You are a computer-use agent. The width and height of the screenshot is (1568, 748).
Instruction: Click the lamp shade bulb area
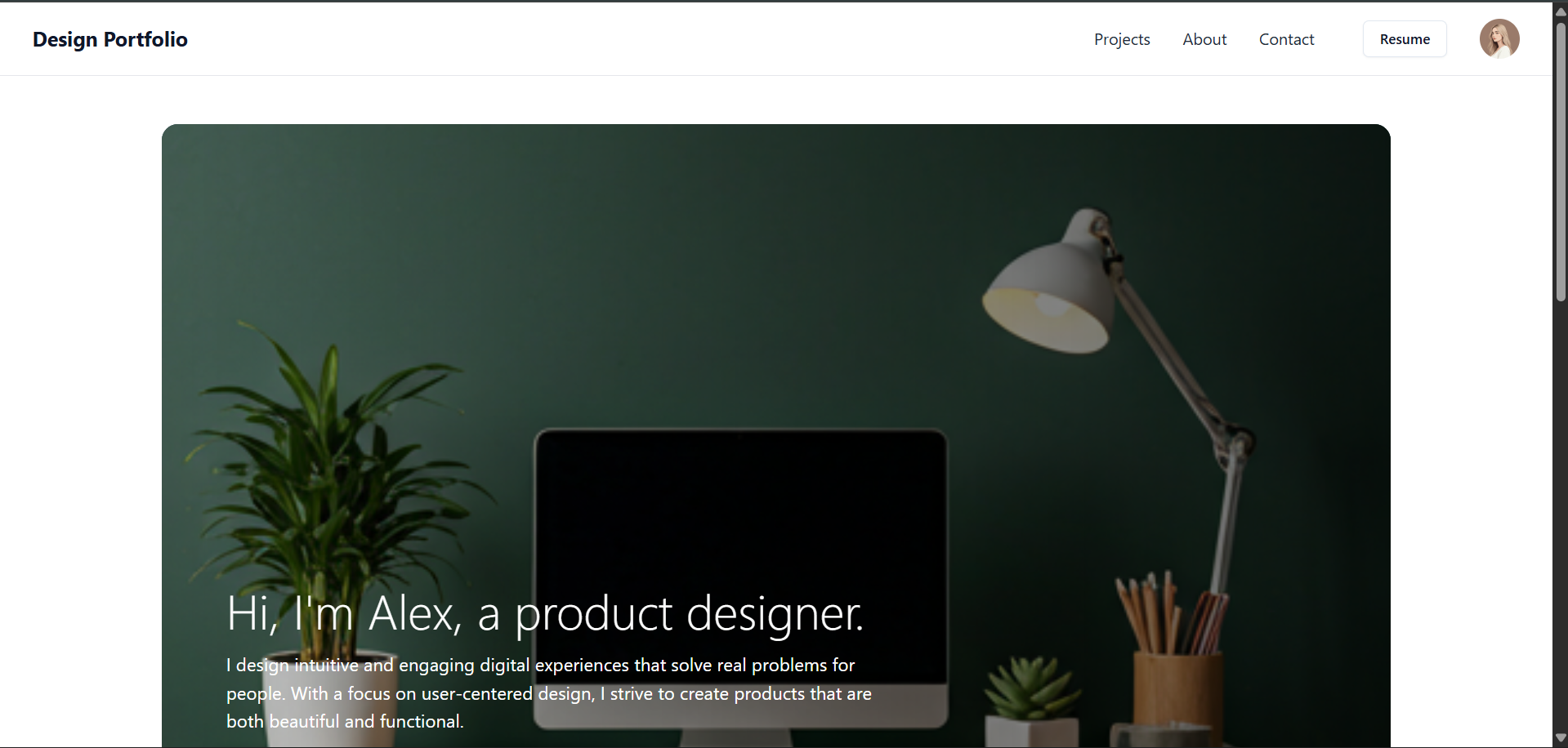coord(1050,314)
